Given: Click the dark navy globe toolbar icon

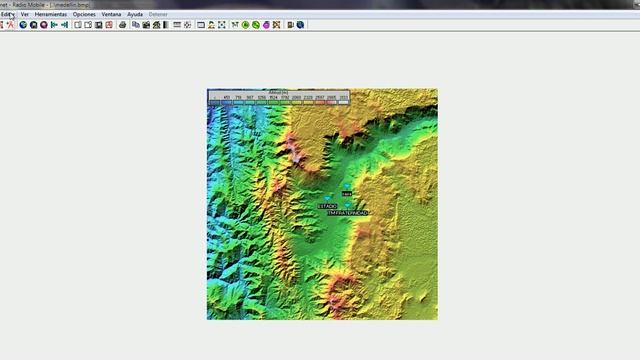Looking at the screenshot, I should click(x=33, y=25).
